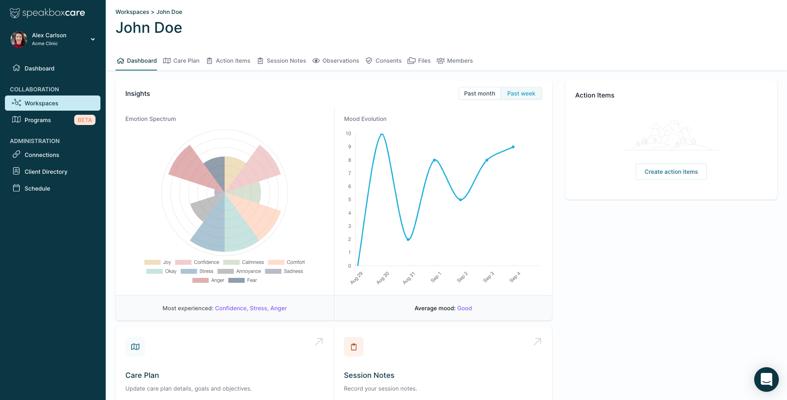The height and width of the screenshot is (400, 787).
Task: Switch to the Observations tab
Action: [335, 61]
